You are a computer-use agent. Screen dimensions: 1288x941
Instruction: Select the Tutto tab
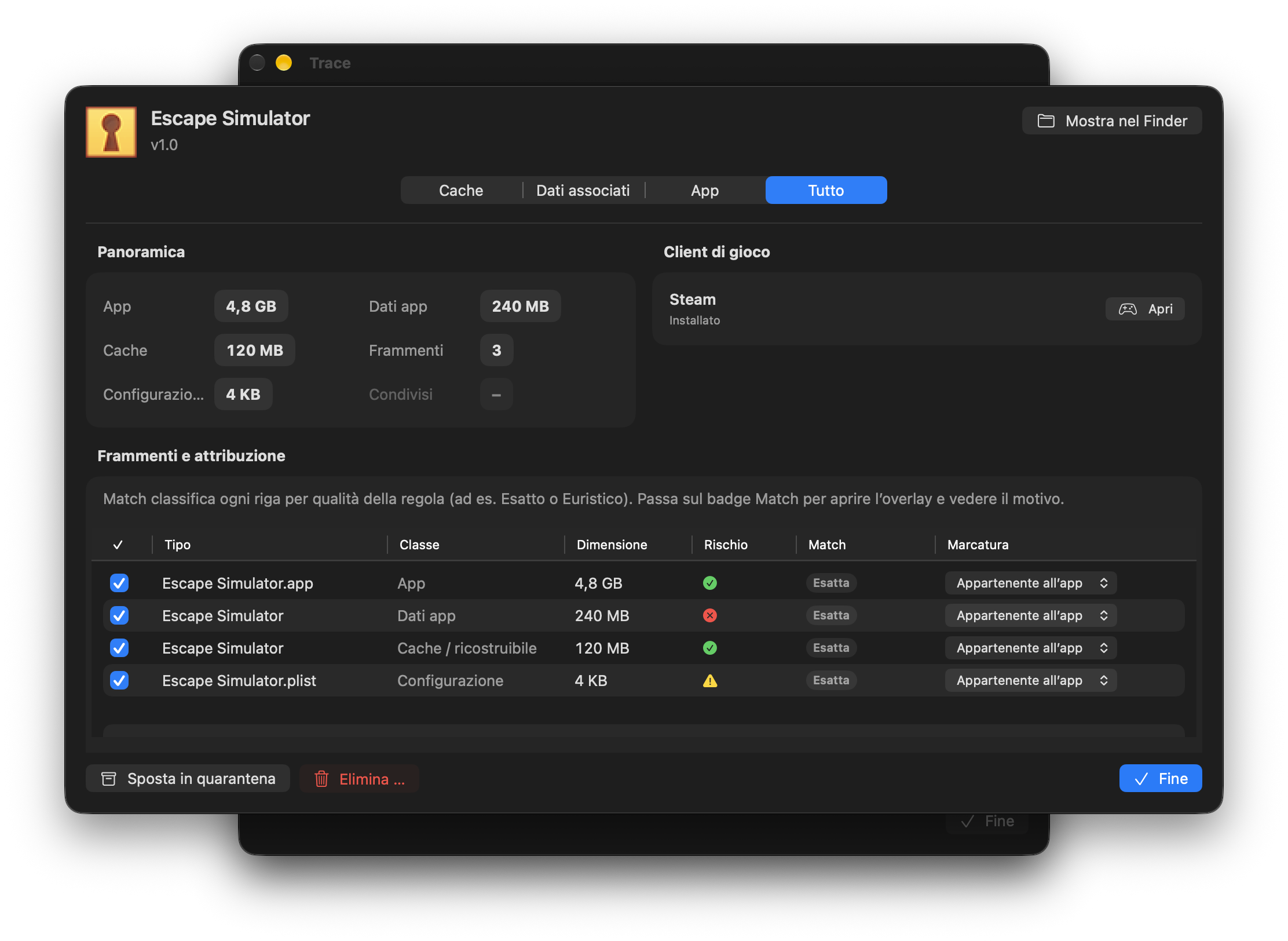pyautogui.click(x=826, y=190)
